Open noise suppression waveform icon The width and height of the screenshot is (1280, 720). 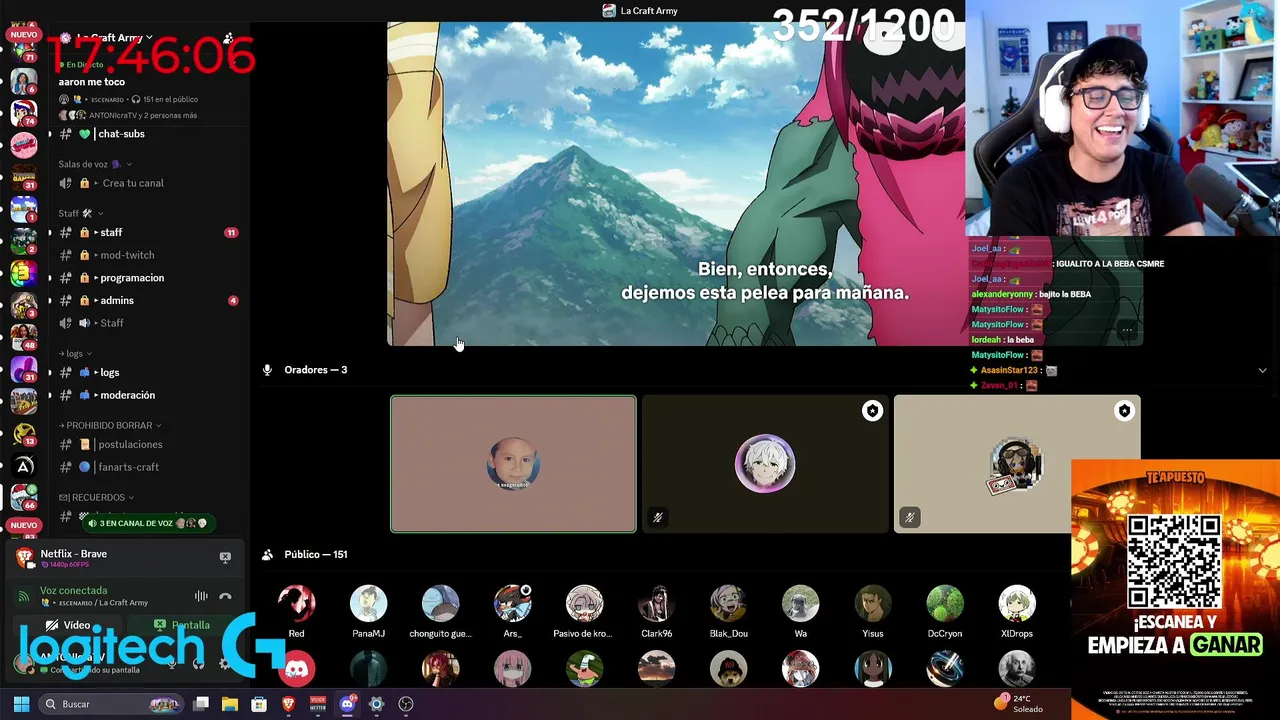tap(201, 596)
